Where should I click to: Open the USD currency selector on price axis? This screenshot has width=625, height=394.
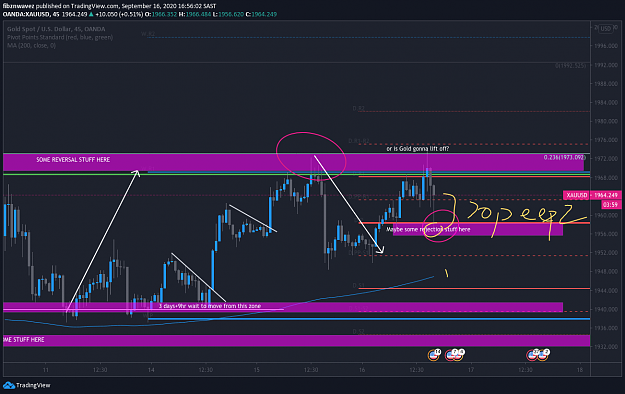pos(606,29)
